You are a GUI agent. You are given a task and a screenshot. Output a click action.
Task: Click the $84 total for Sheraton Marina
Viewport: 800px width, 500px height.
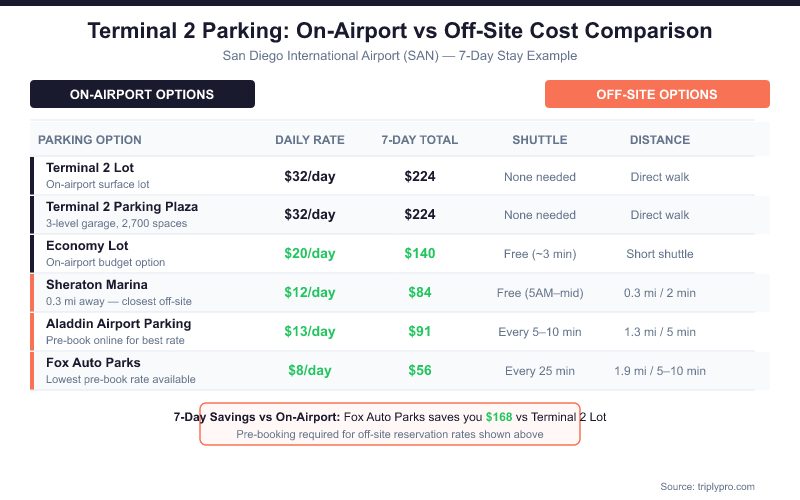pyautogui.click(x=420, y=293)
